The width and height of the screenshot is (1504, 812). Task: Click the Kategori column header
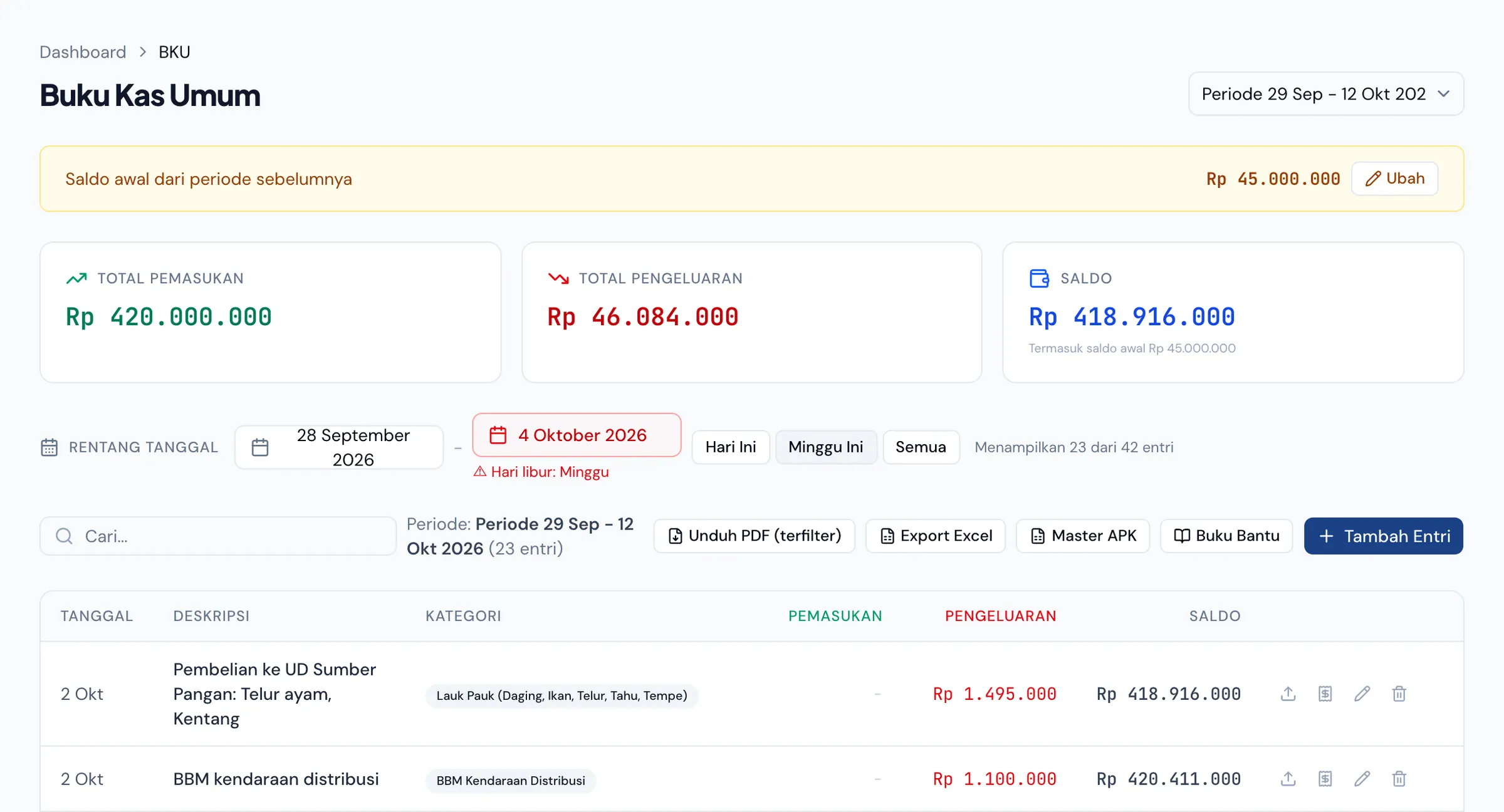(x=463, y=616)
